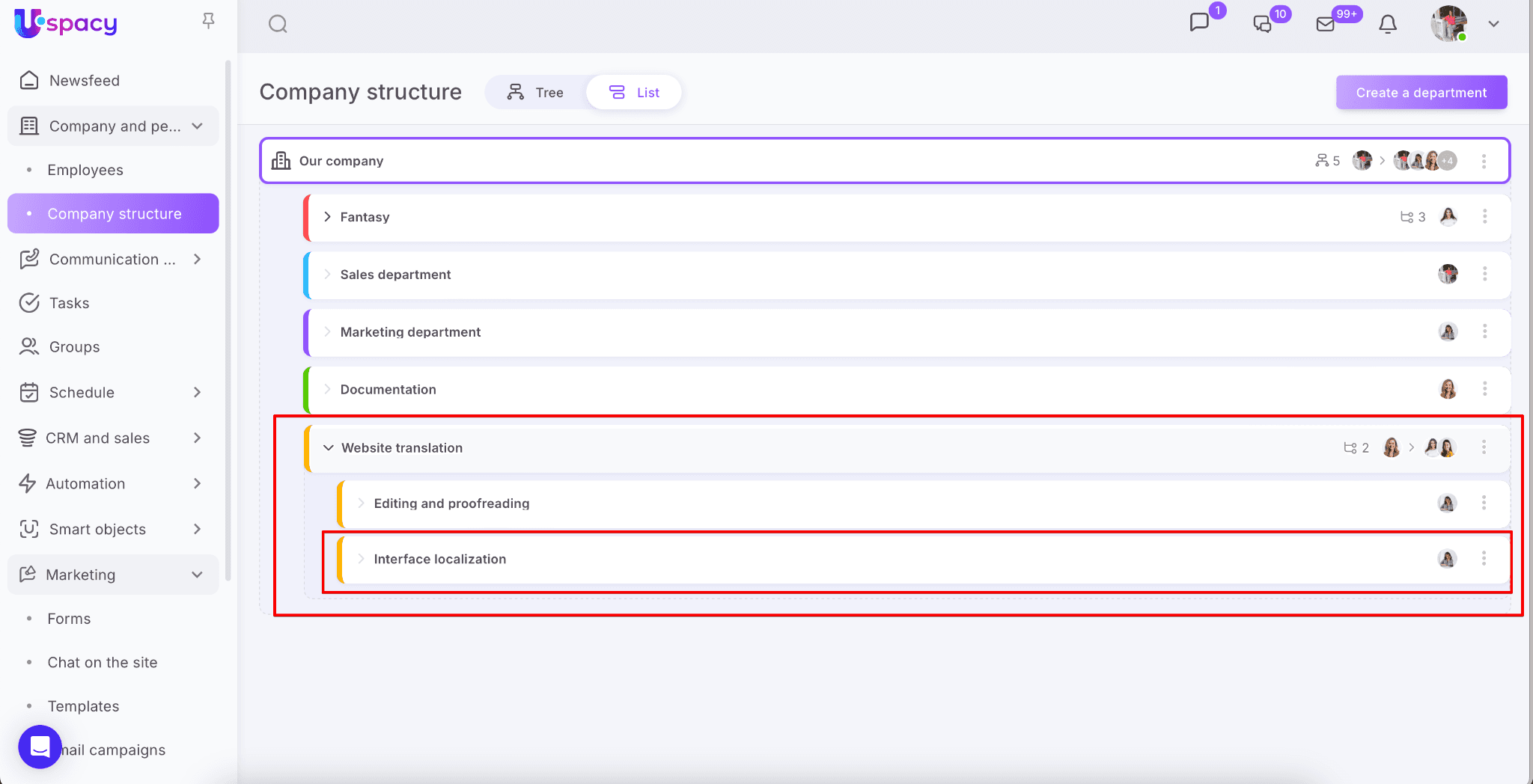Click the Sales department manager avatar
This screenshot has width=1533, height=784.
pyautogui.click(x=1448, y=275)
